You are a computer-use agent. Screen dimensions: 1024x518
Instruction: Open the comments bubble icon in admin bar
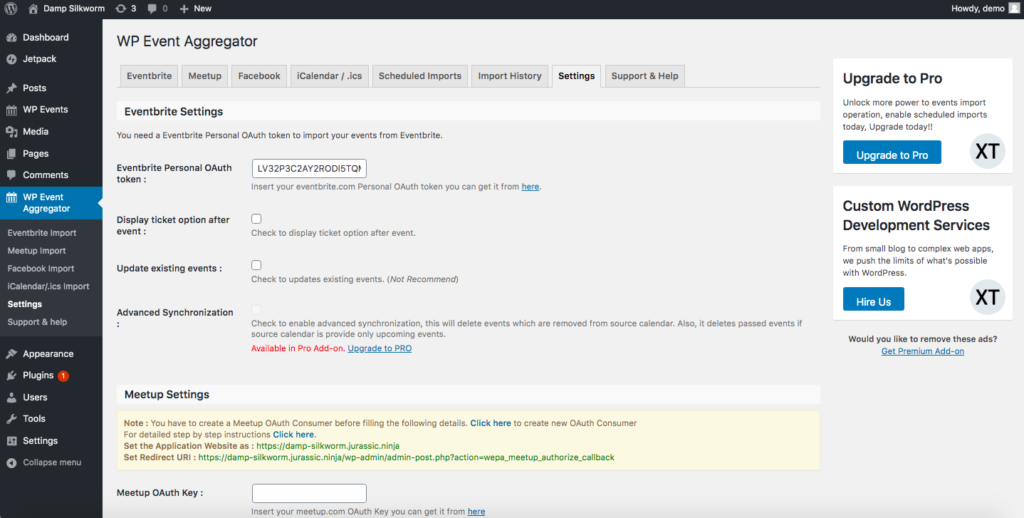pyautogui.click(x=152, y=8)
